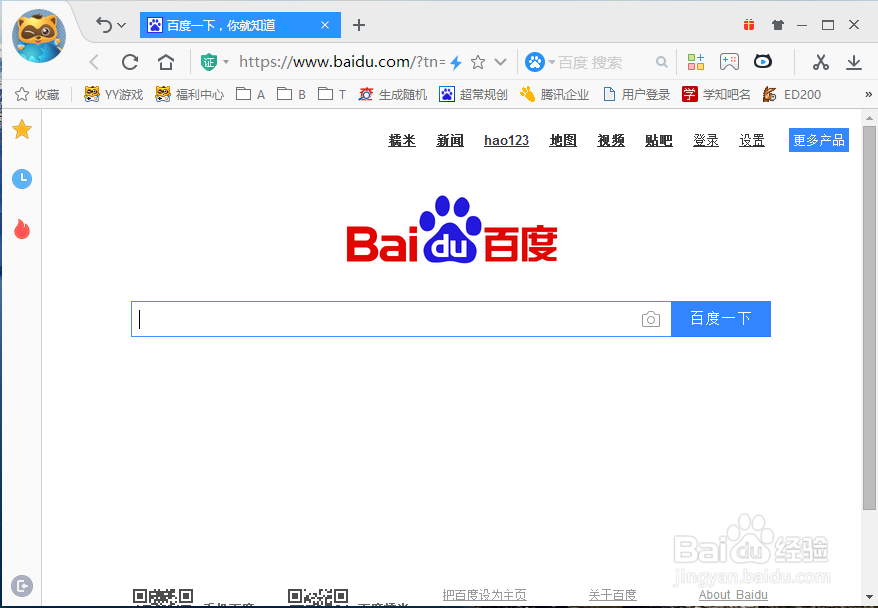Screen dimensions: 878x608
Task: Collapse sidebar with bottom arrow icon
Action: 22,586
